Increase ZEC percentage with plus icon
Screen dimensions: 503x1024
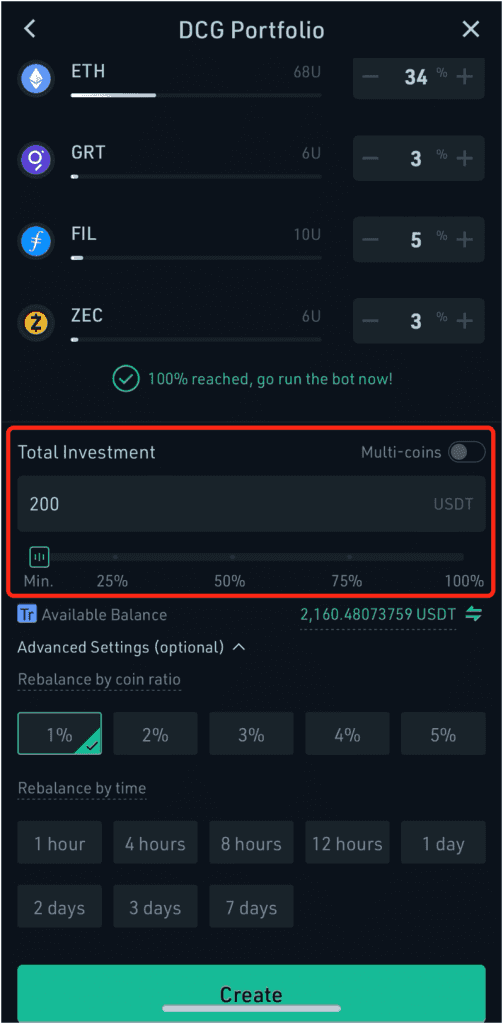point(464,321)
